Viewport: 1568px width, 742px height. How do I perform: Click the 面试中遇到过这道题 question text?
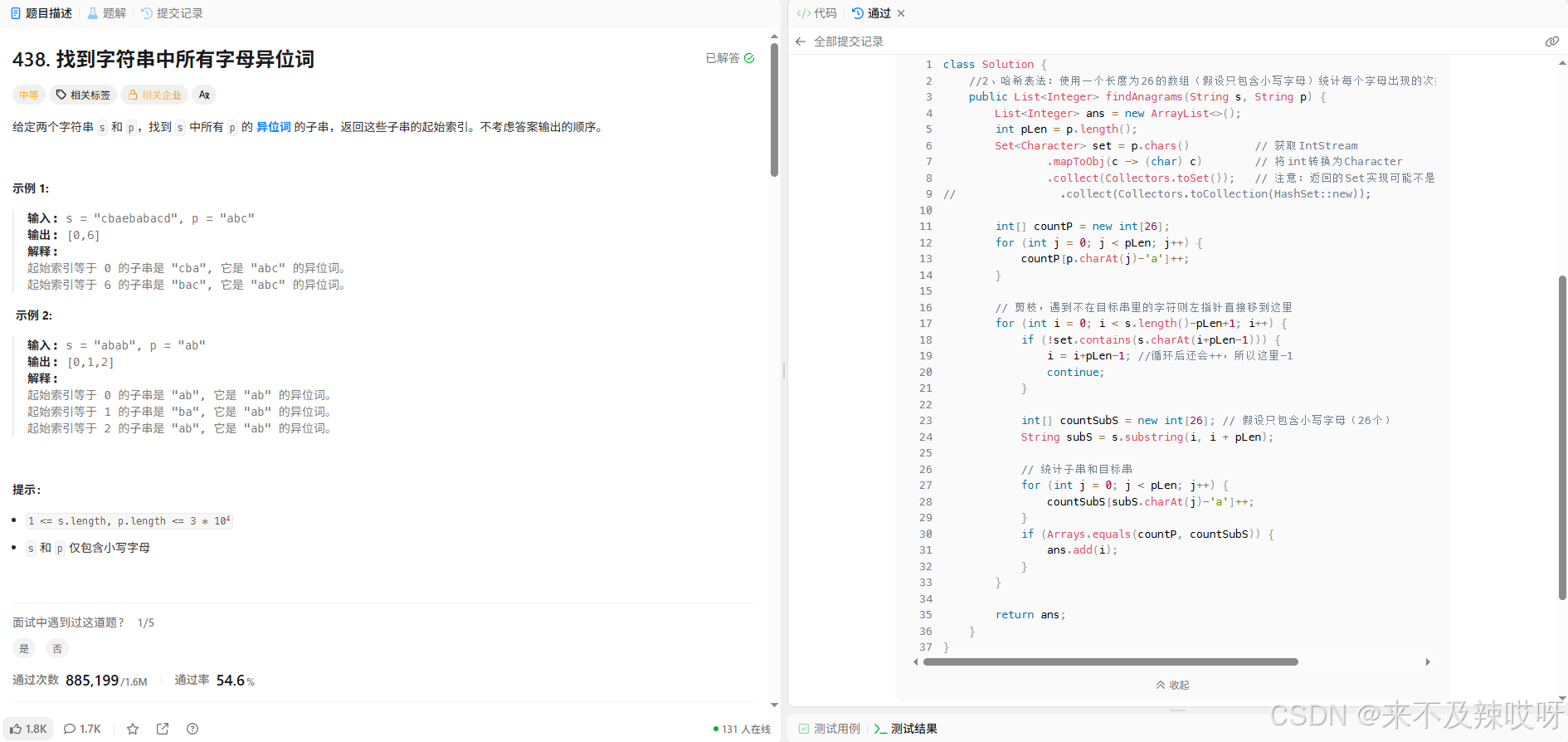point(68,622)
